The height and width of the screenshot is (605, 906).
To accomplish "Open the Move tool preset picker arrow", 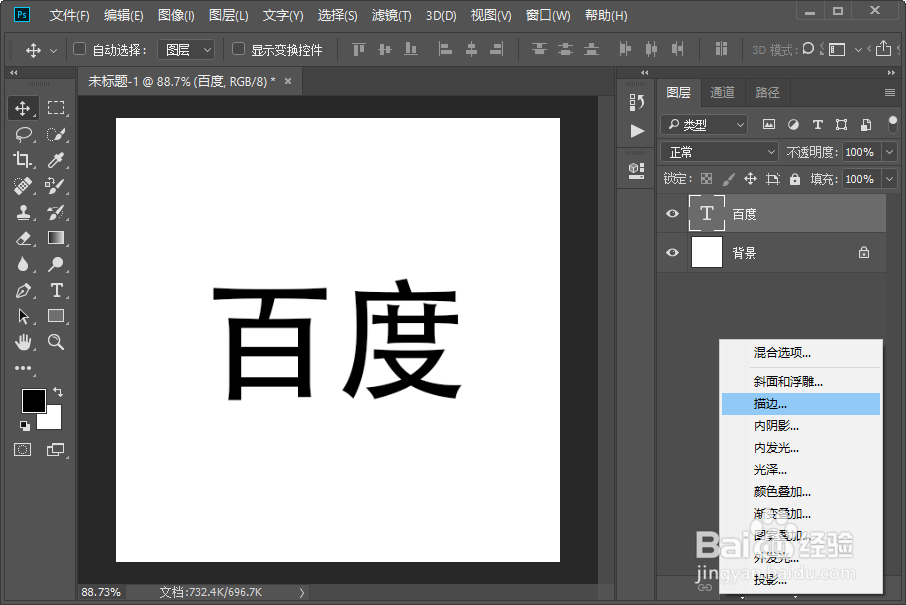I will point(53,51).
